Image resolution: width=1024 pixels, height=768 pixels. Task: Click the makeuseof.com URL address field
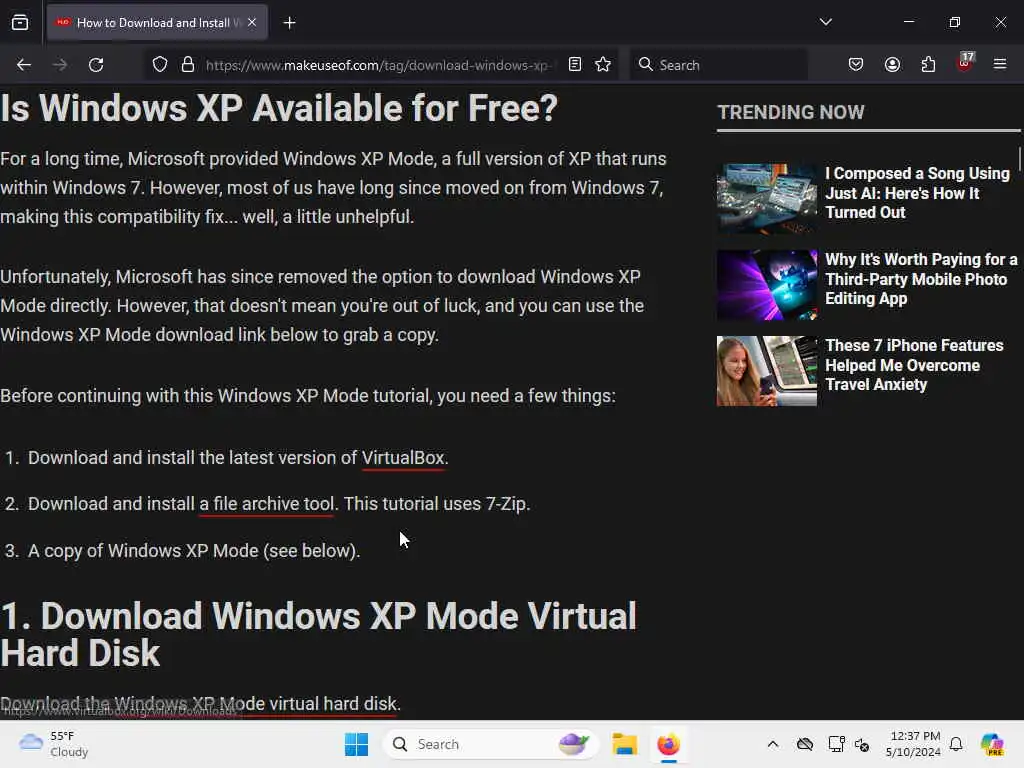click(x=379, y=65)
